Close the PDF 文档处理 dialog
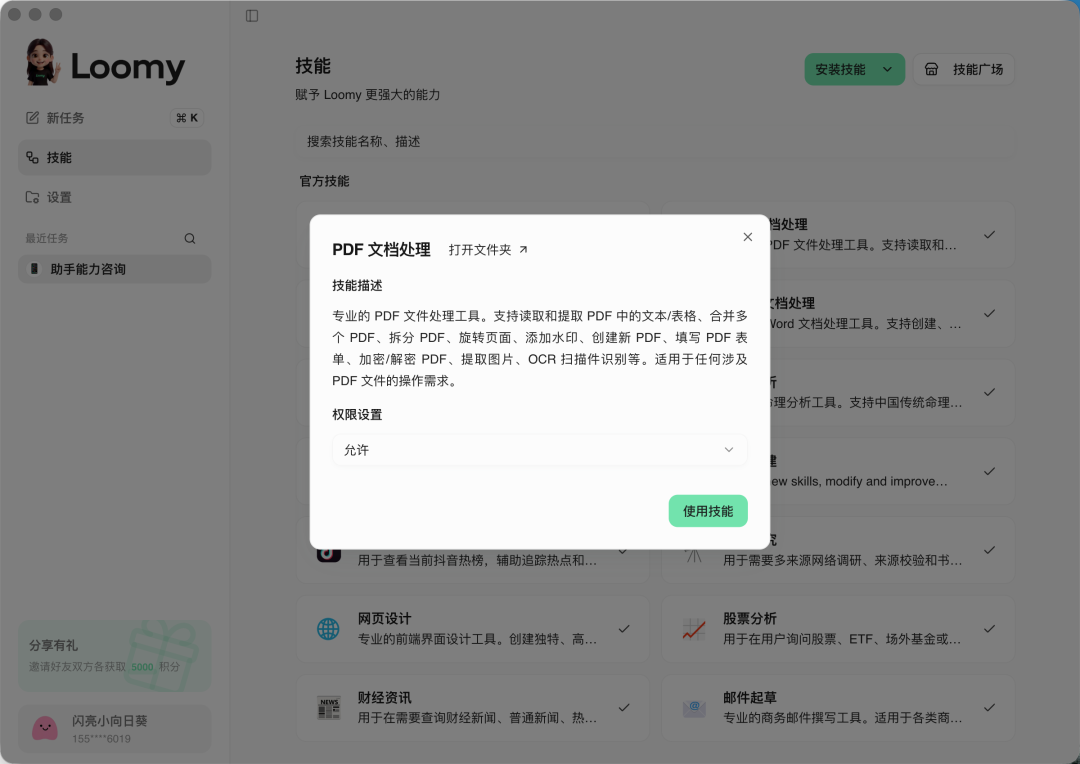The image size is (1080, 764). click(x=747, y=237)
